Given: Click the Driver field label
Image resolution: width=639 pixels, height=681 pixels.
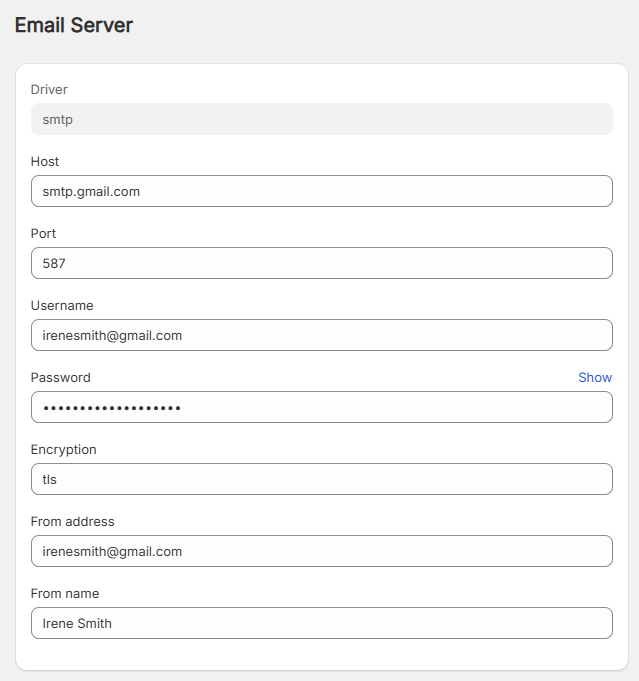Looking at the screenshot, I should [x=49, y=89].
